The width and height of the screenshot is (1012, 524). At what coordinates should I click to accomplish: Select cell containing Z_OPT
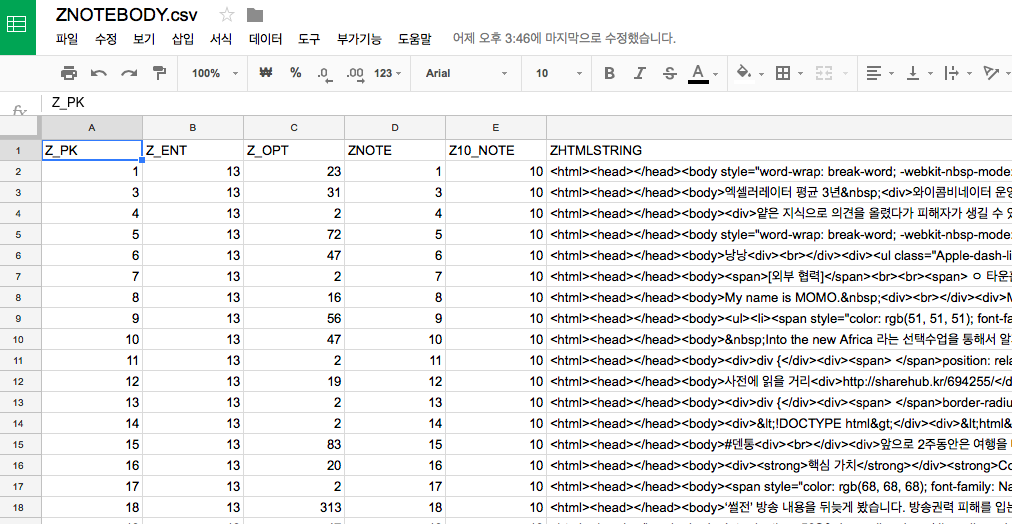(294, 150)
